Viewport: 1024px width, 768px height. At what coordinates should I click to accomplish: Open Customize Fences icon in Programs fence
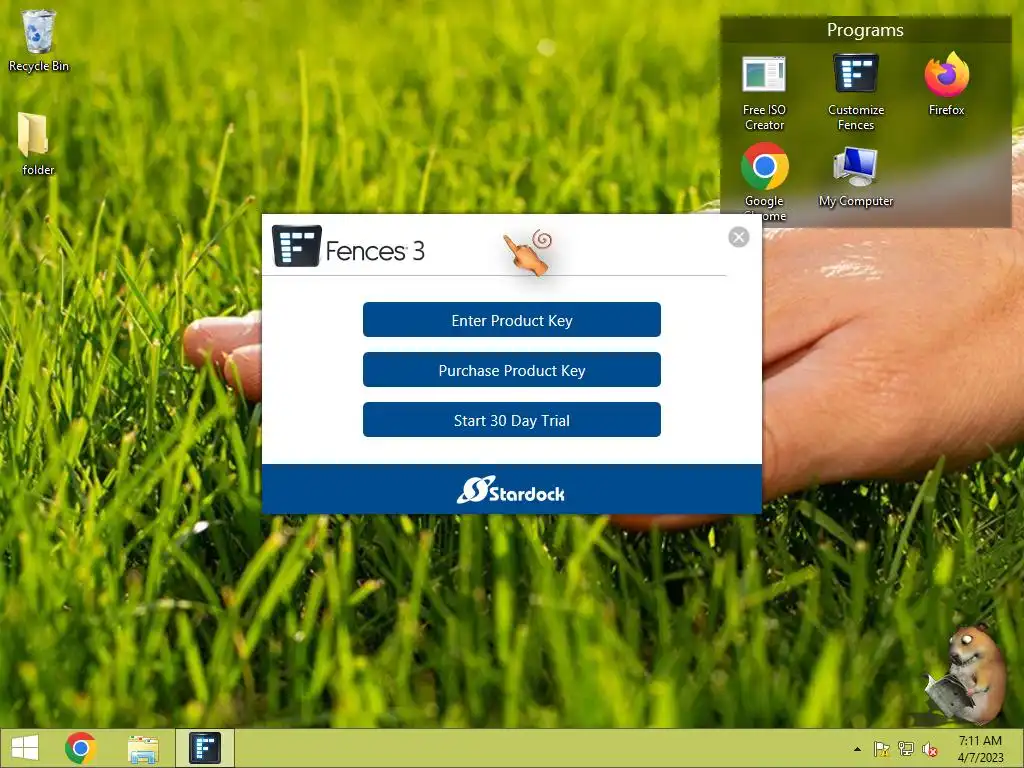tap(856, 93)
